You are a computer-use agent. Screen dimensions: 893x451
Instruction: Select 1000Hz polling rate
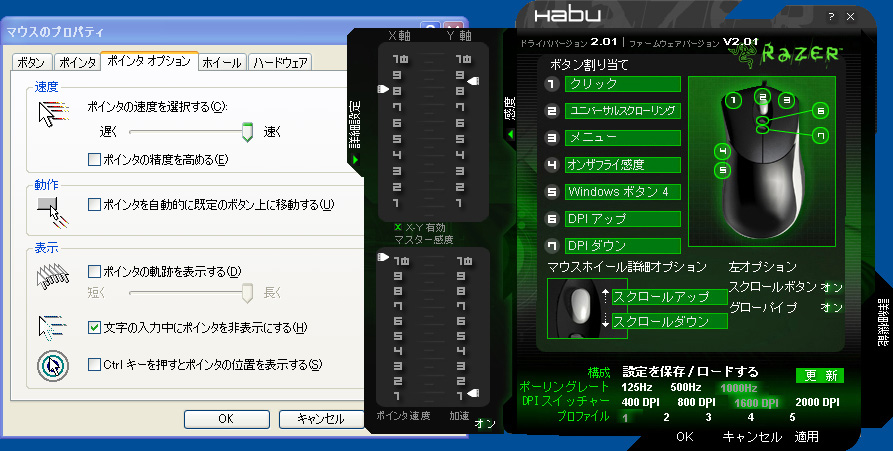(739, 388)
